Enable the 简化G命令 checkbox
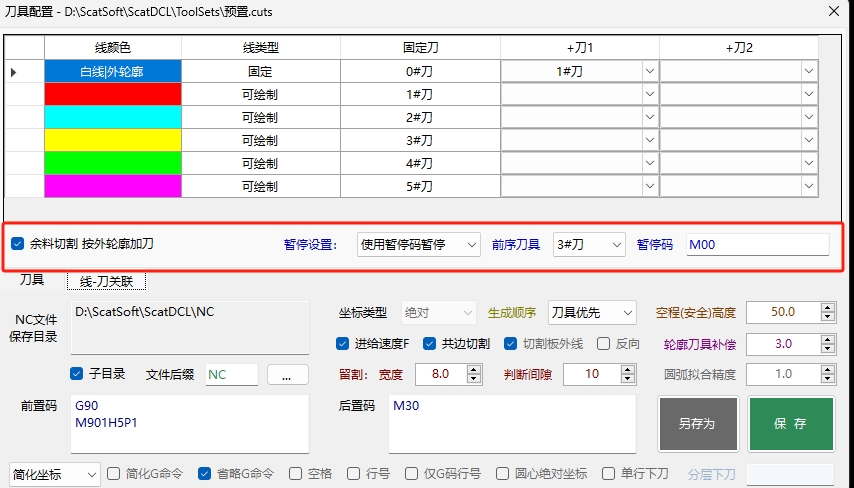Image resolution: width=854 pixels, height=488 pixels. point(113,473)
